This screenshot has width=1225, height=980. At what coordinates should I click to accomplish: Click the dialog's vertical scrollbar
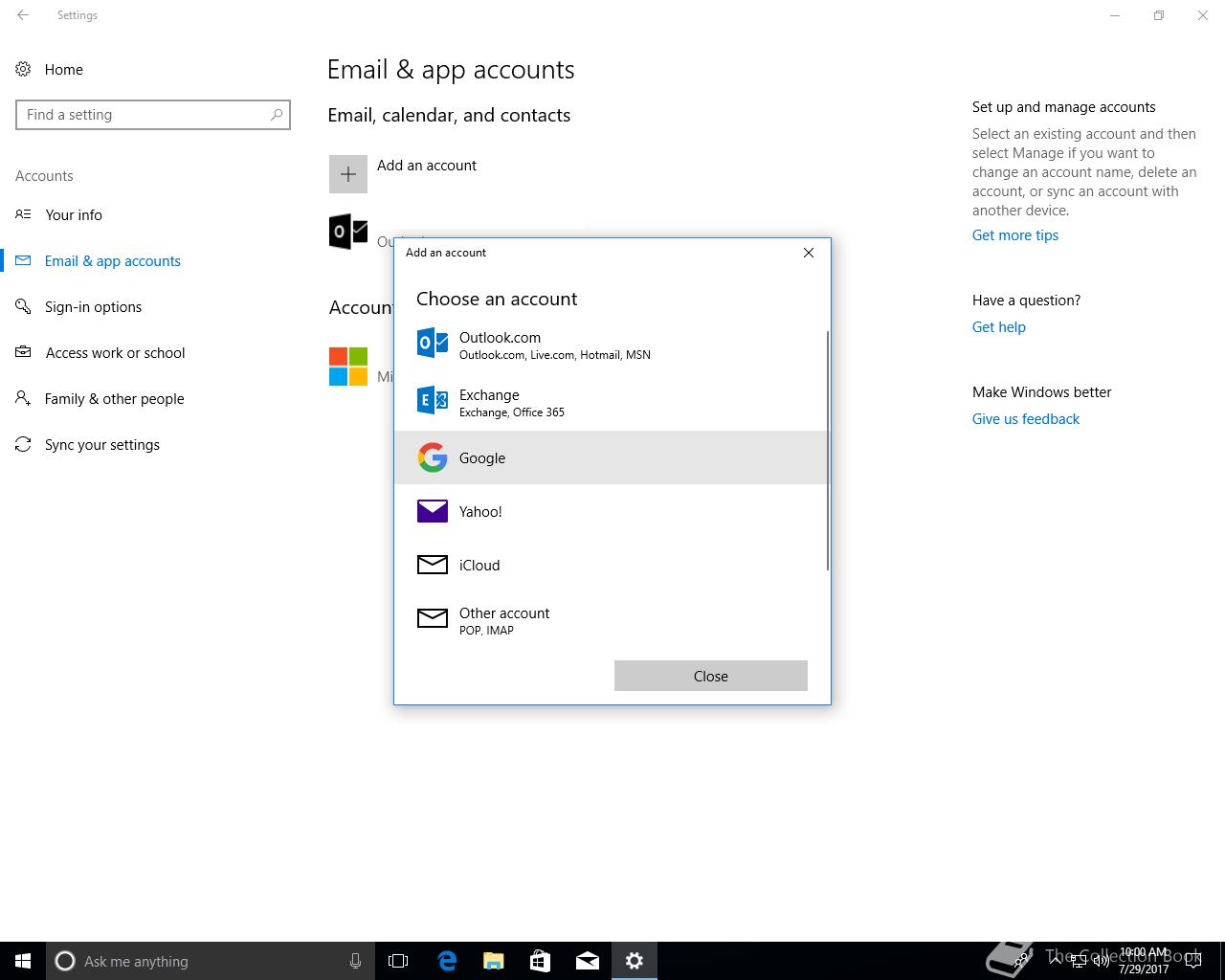(x=828, y=450)
